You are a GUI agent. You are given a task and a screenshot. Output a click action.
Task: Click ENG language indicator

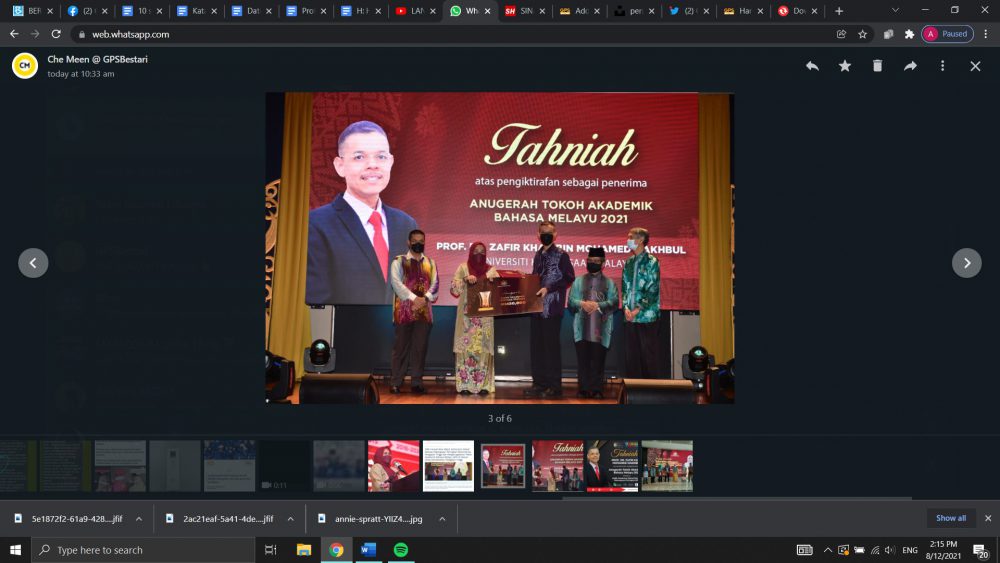910,550
